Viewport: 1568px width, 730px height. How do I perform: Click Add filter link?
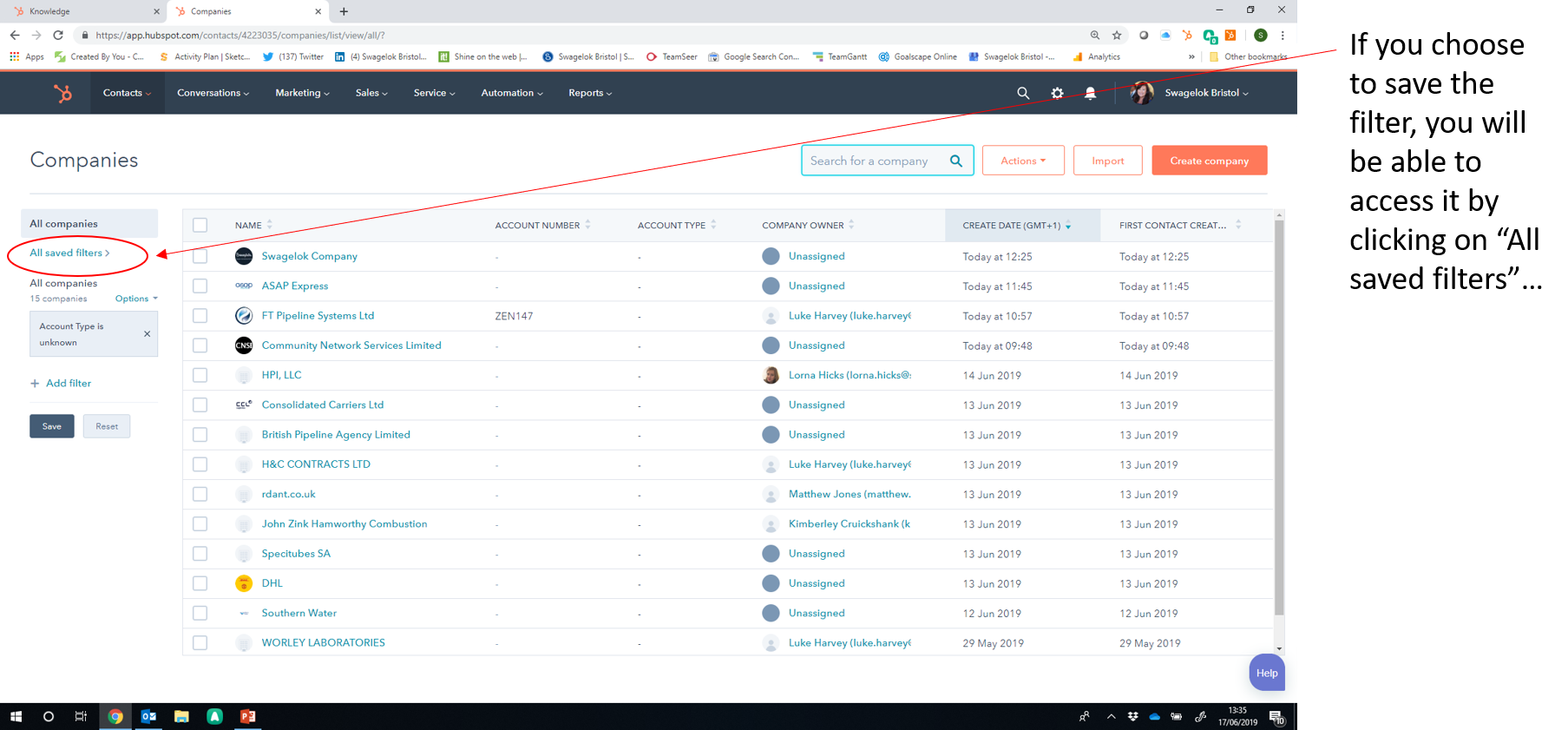[x=61, y=383]
